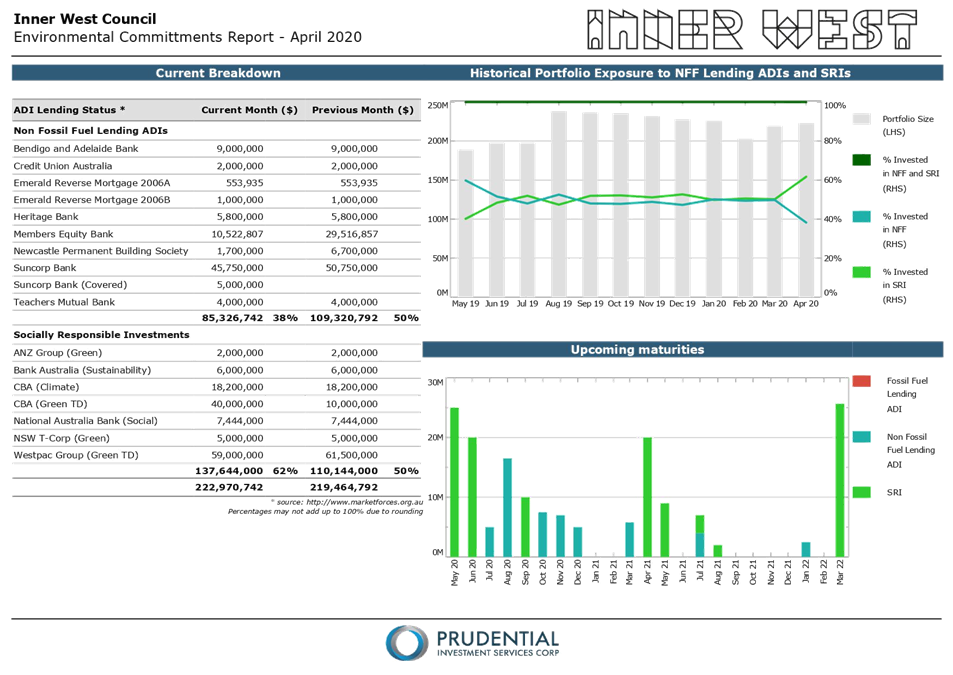The width and height of the screenshot is (953, 675).
Task: Select the teal Non Fossil Fuel Lending ADI swatch
Action: tap(861, 437)
